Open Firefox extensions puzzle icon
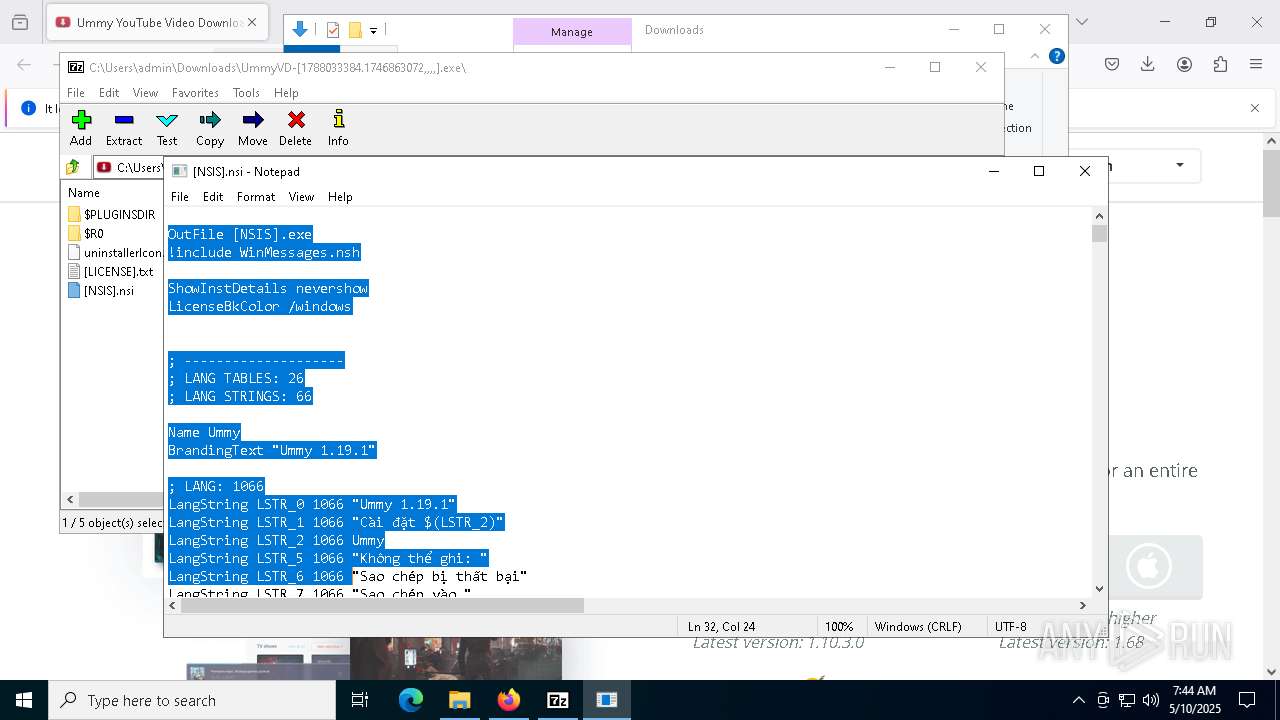The height and width of the screenshot is (720, 1280). [1220, 64]
